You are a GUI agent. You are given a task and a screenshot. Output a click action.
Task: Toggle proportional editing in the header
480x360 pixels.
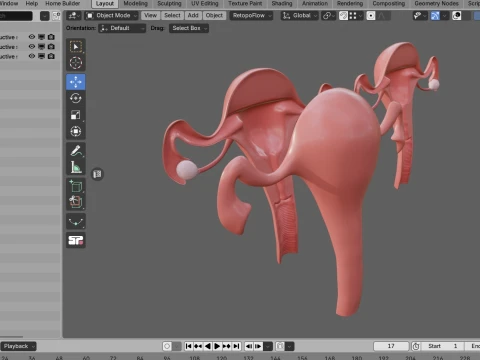pyautogui.click(x=371, y=16)
